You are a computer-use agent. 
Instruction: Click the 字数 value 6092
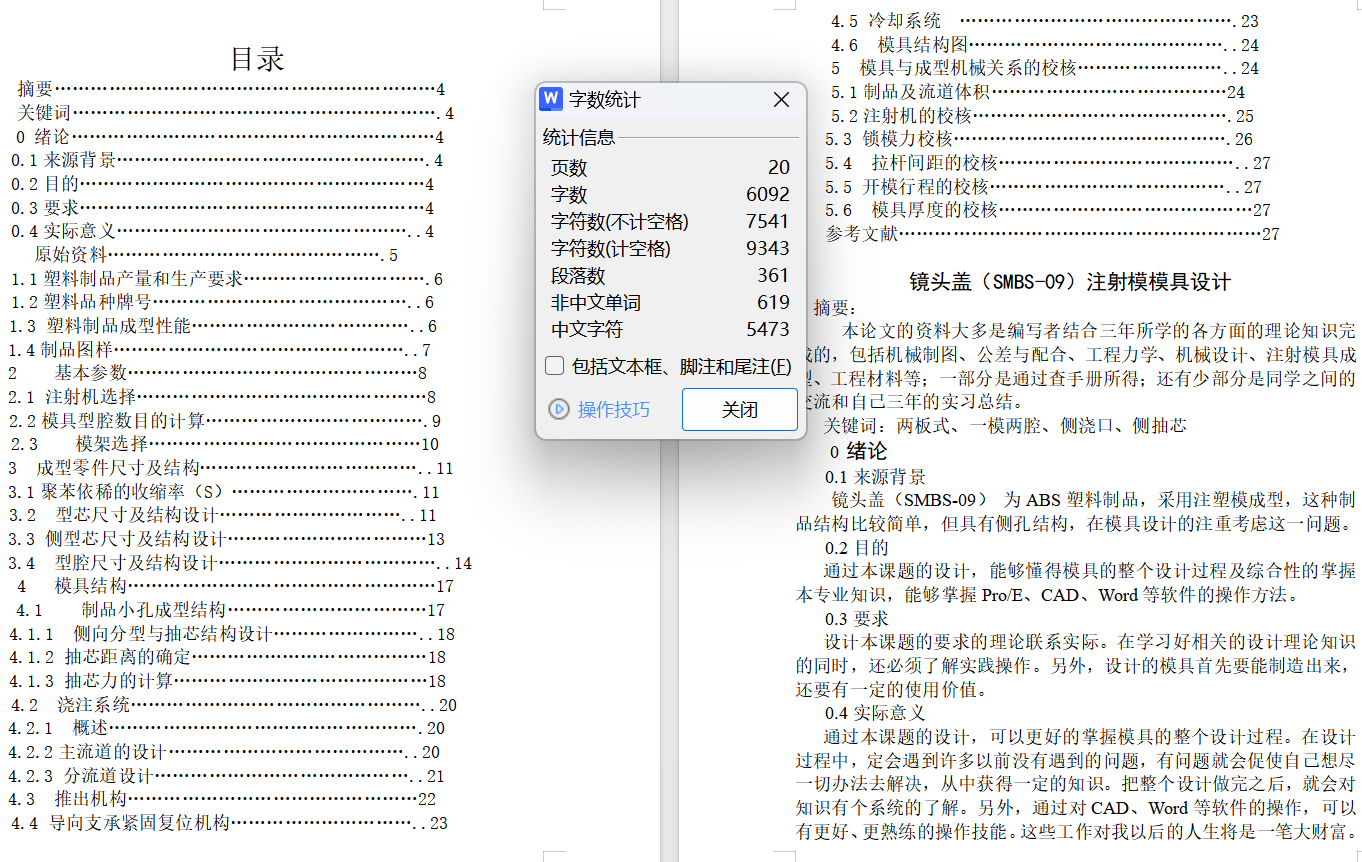coord(768,195)
